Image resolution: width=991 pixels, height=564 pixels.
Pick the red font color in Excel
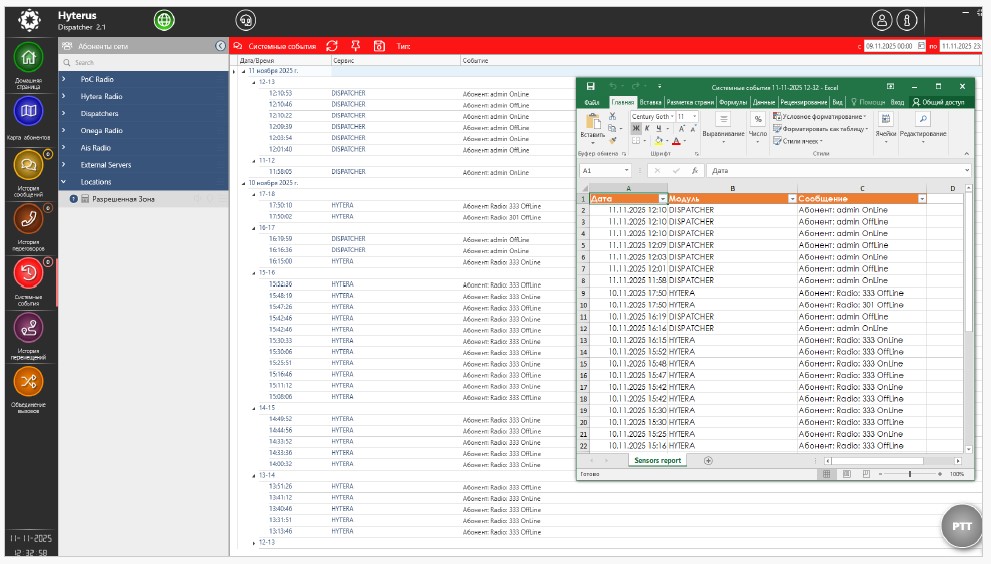tap(676, 141)
